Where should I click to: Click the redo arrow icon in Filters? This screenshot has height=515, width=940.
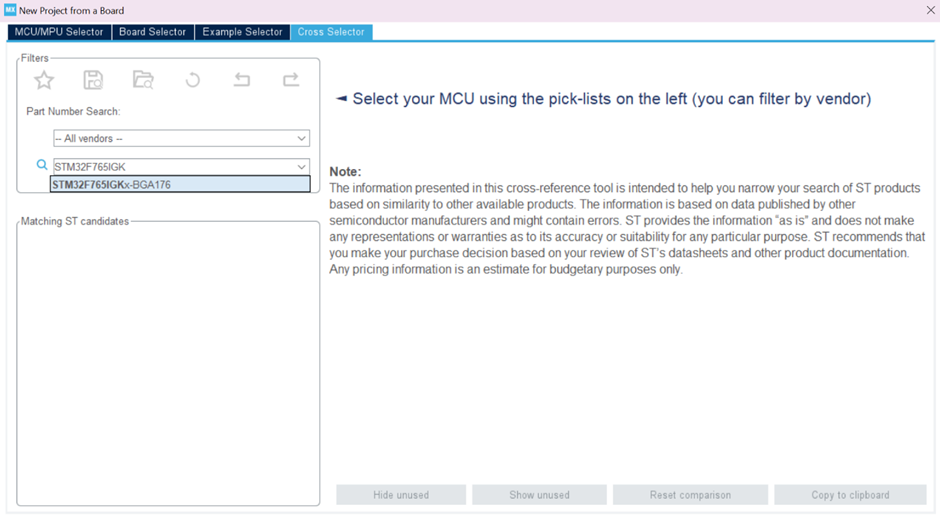[x=291, y=80]
